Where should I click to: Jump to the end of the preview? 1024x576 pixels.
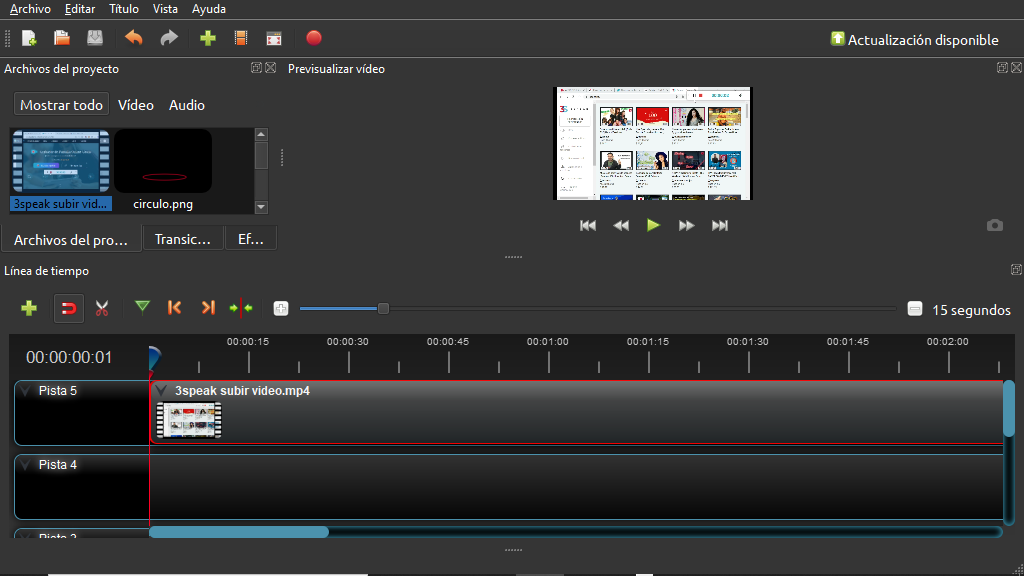click(x=720, y=225)
